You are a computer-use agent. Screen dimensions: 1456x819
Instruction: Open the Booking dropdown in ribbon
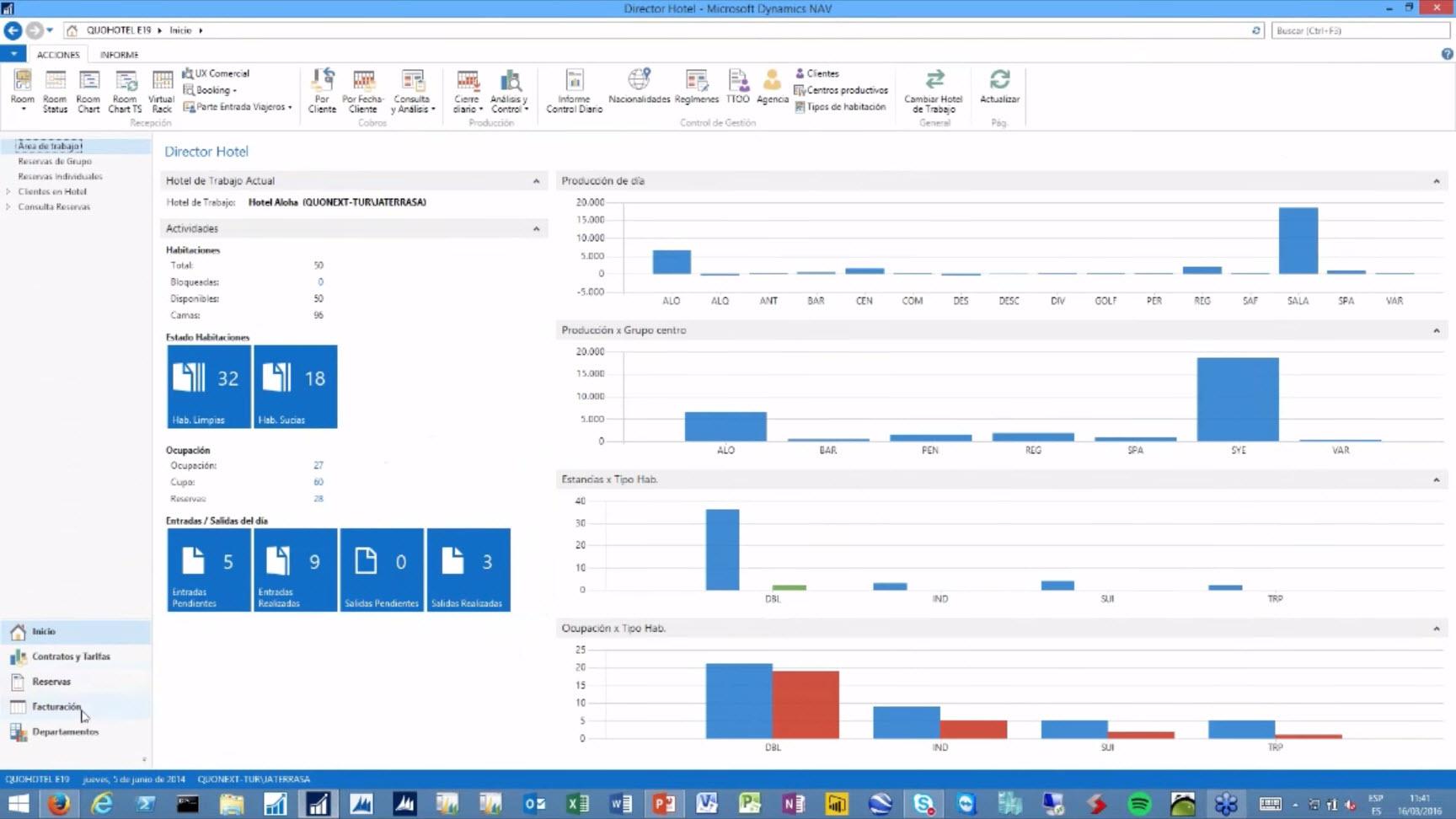[x=211, y=90]
